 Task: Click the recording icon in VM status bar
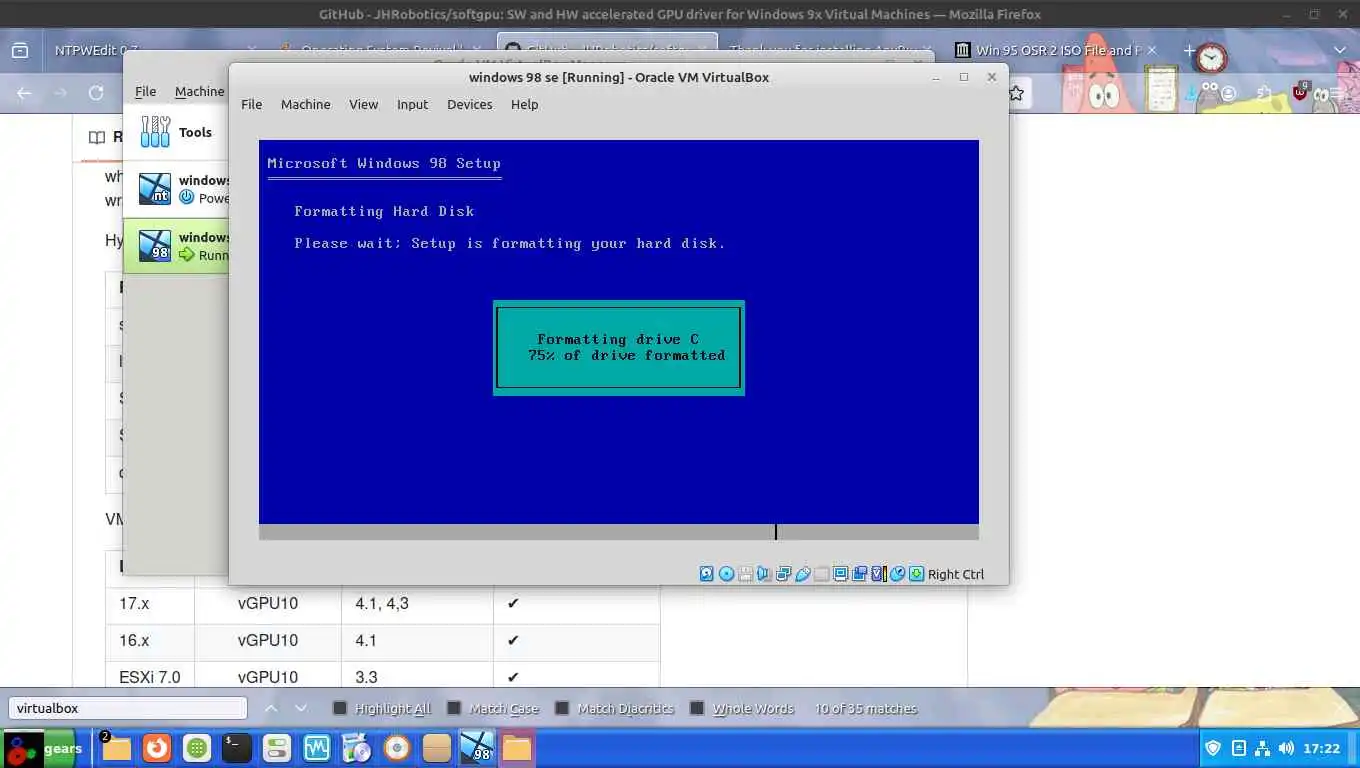tap(860, 574)
